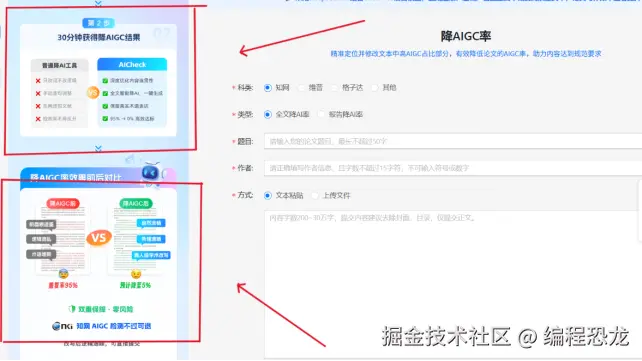The image size is (642, 361).
Task: Click the red 降AIGC前 badge
Action: (63, 203)
